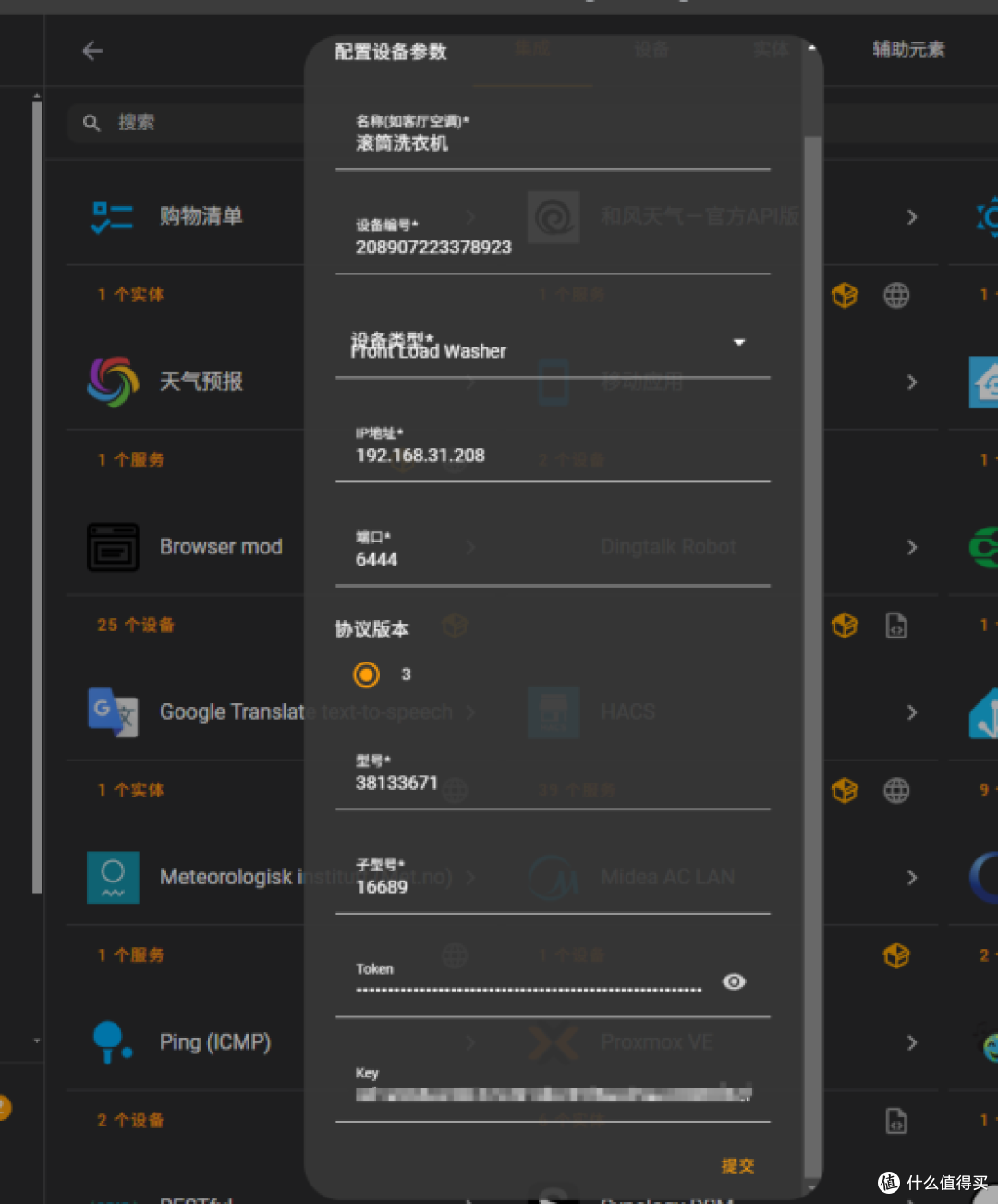Click the globe icon on the HACS row
Viewport: 998px width, 1204px height.
[896, 790]
